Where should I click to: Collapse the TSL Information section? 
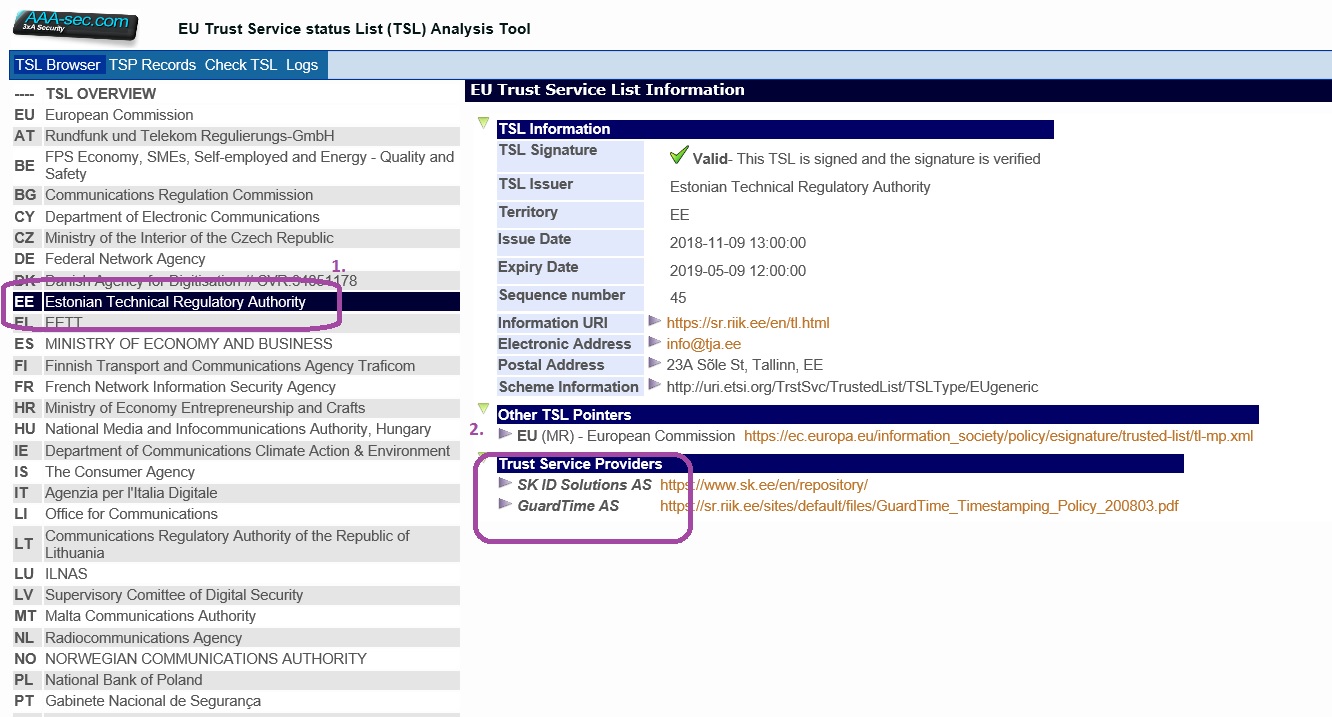[x=484, y=123]
